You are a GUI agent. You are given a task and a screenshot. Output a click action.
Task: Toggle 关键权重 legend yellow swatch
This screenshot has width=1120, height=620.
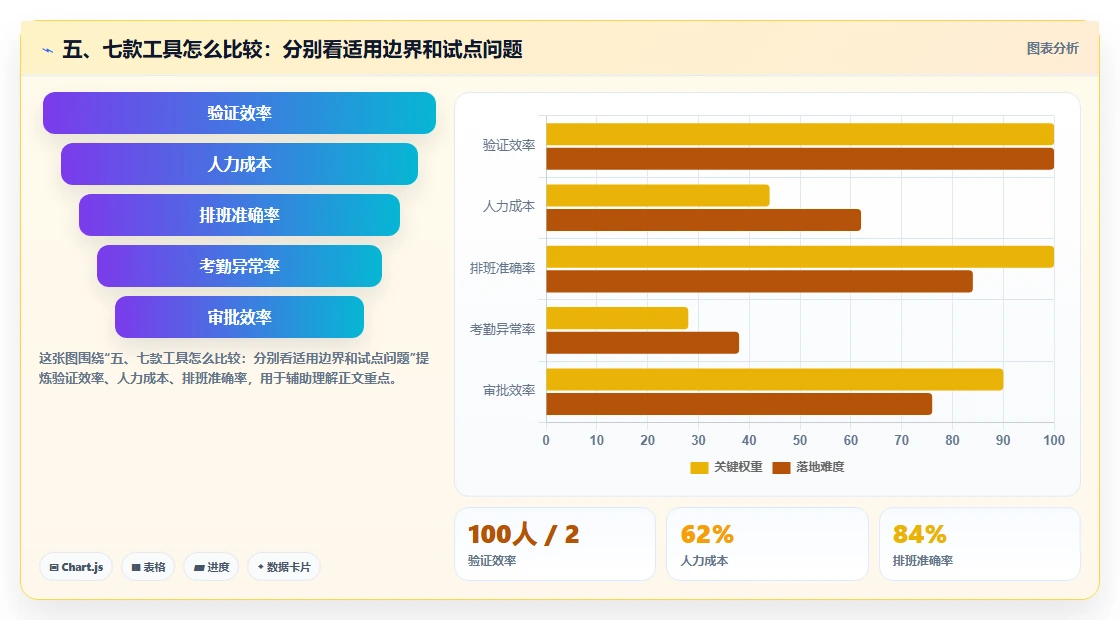699,467
